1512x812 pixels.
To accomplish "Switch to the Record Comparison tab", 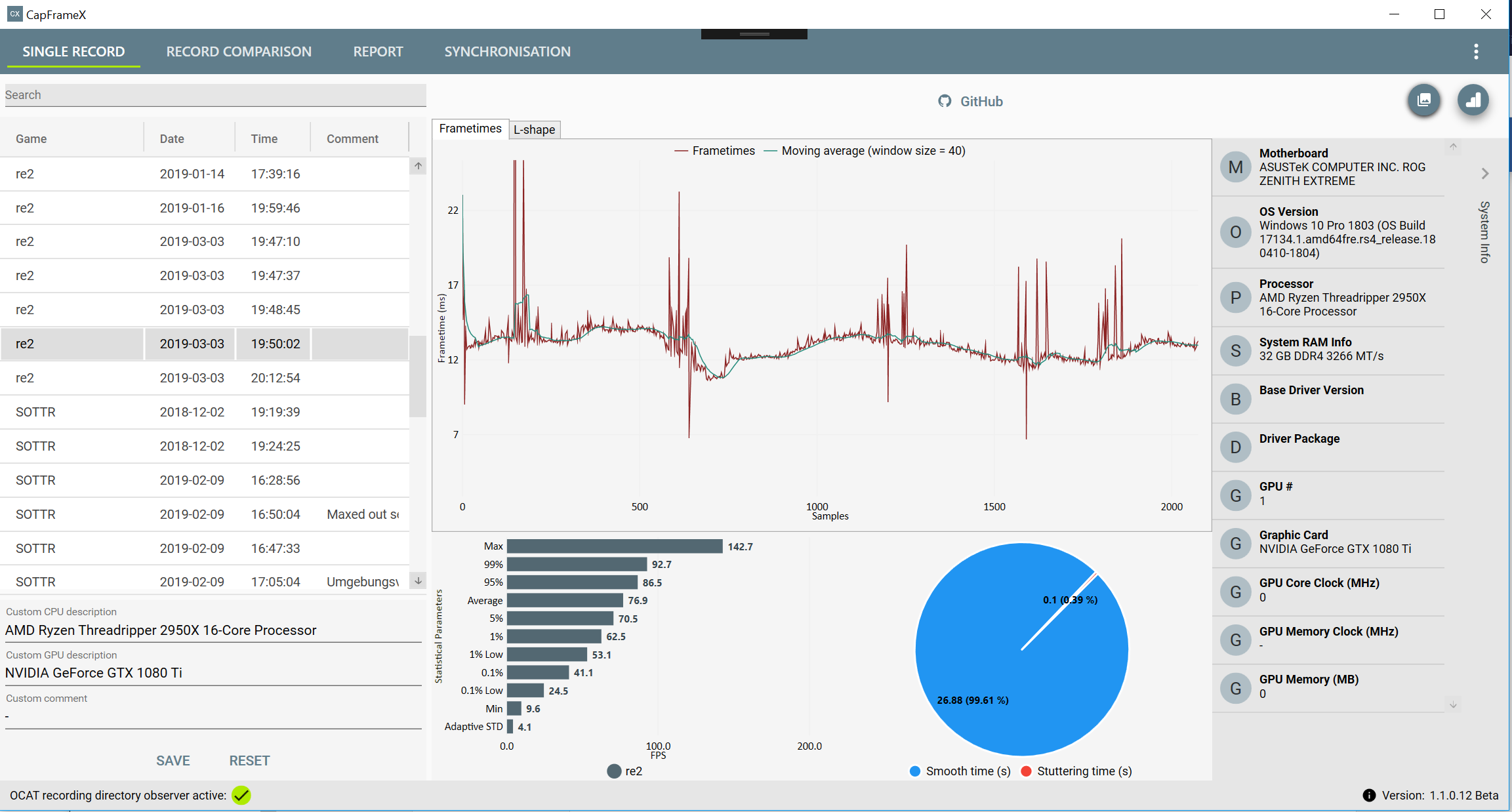I will click(239, 52).
